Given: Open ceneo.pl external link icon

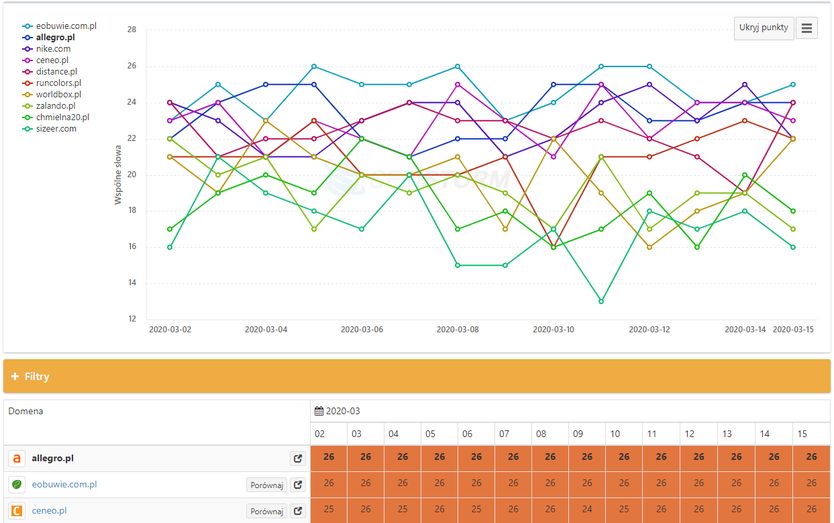Looking at the screenshot, I should coord(298,511).
